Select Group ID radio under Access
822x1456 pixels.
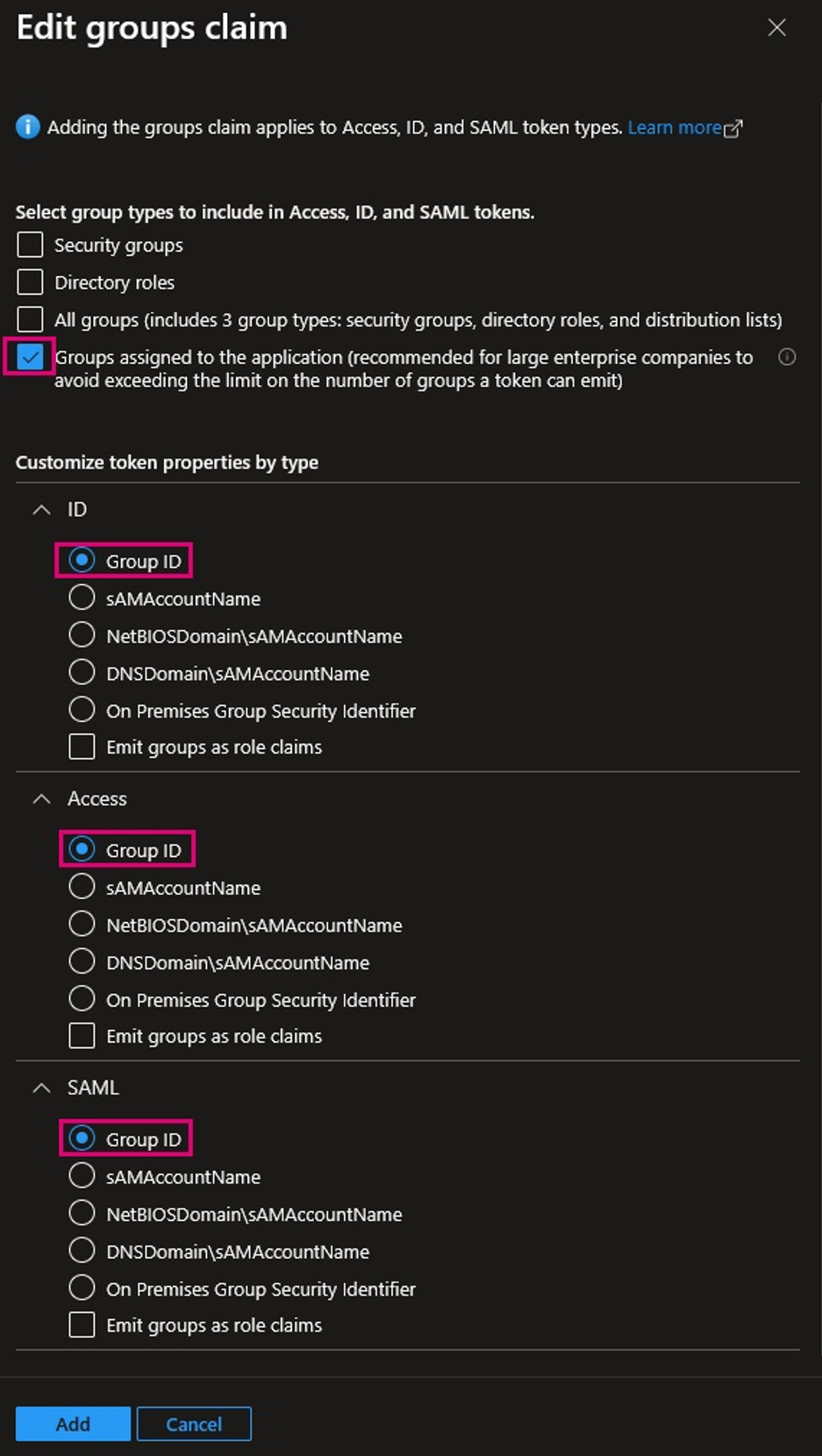(x=82, y=849)
